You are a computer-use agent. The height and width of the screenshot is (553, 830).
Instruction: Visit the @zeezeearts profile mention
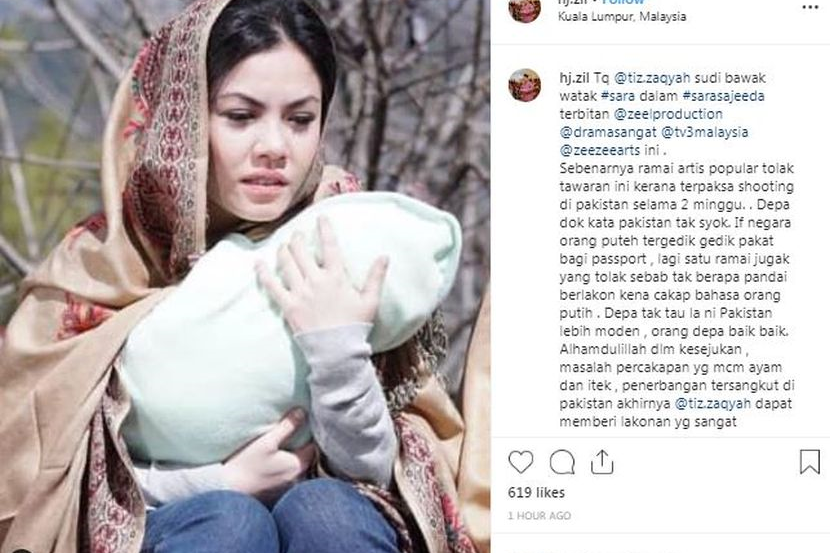tap(600, 150)
